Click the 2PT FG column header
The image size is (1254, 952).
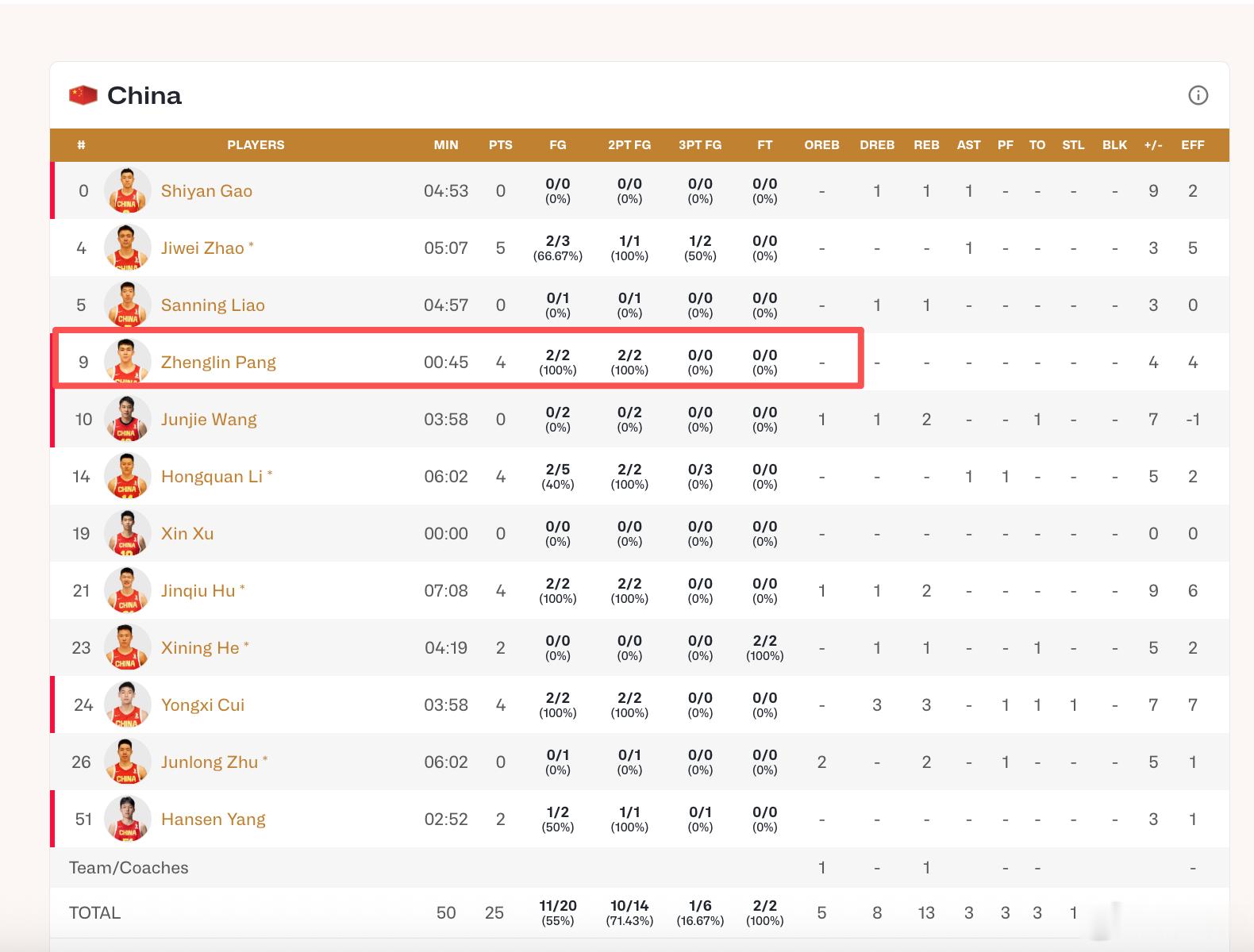[x=629, y=144]
